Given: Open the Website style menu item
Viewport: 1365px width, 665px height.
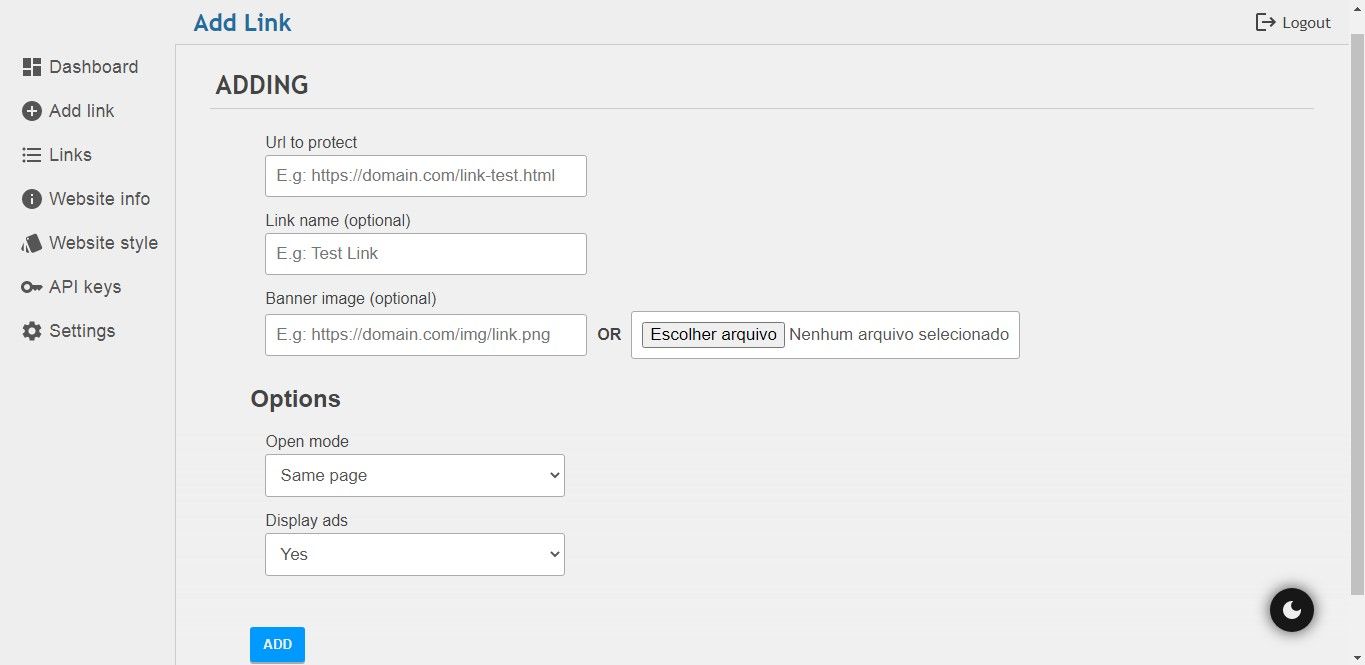Looking at the screenshot, I should click(103, 243).
